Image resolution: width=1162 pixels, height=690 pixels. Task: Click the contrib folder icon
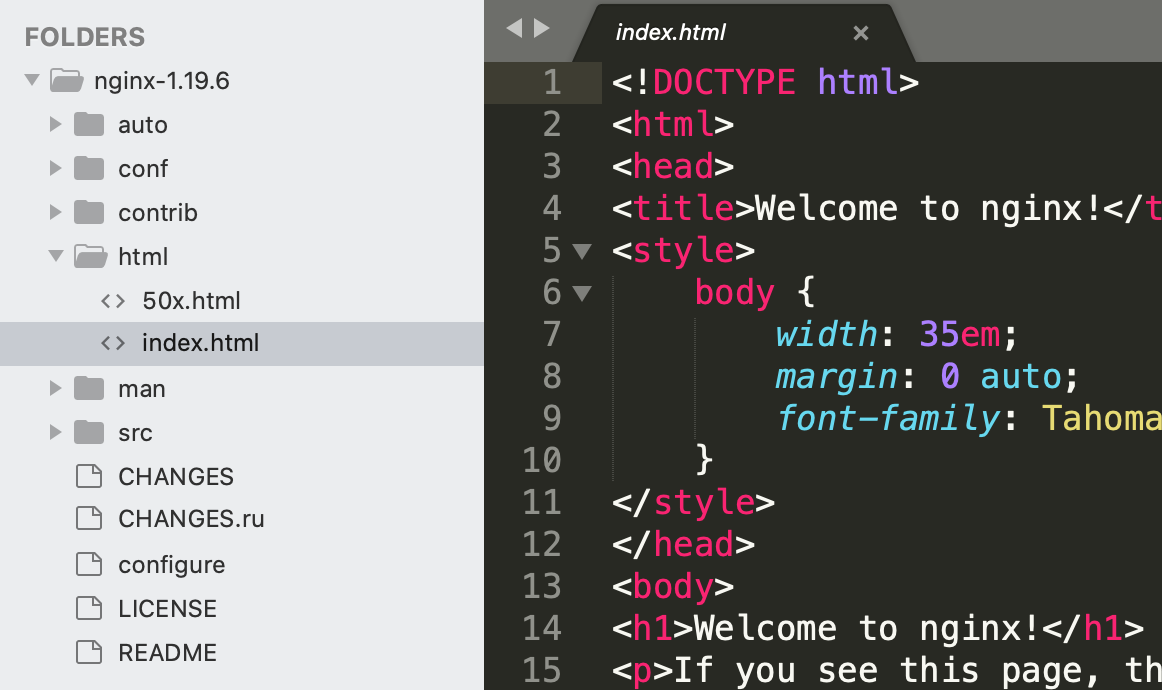click(x=89, y=212)
